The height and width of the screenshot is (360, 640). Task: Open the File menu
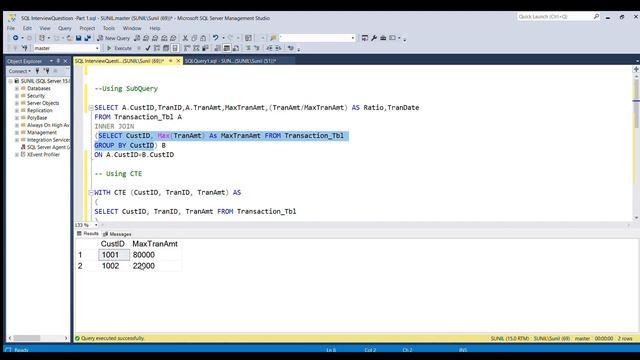pyautogui.click(x=11, y=28)
